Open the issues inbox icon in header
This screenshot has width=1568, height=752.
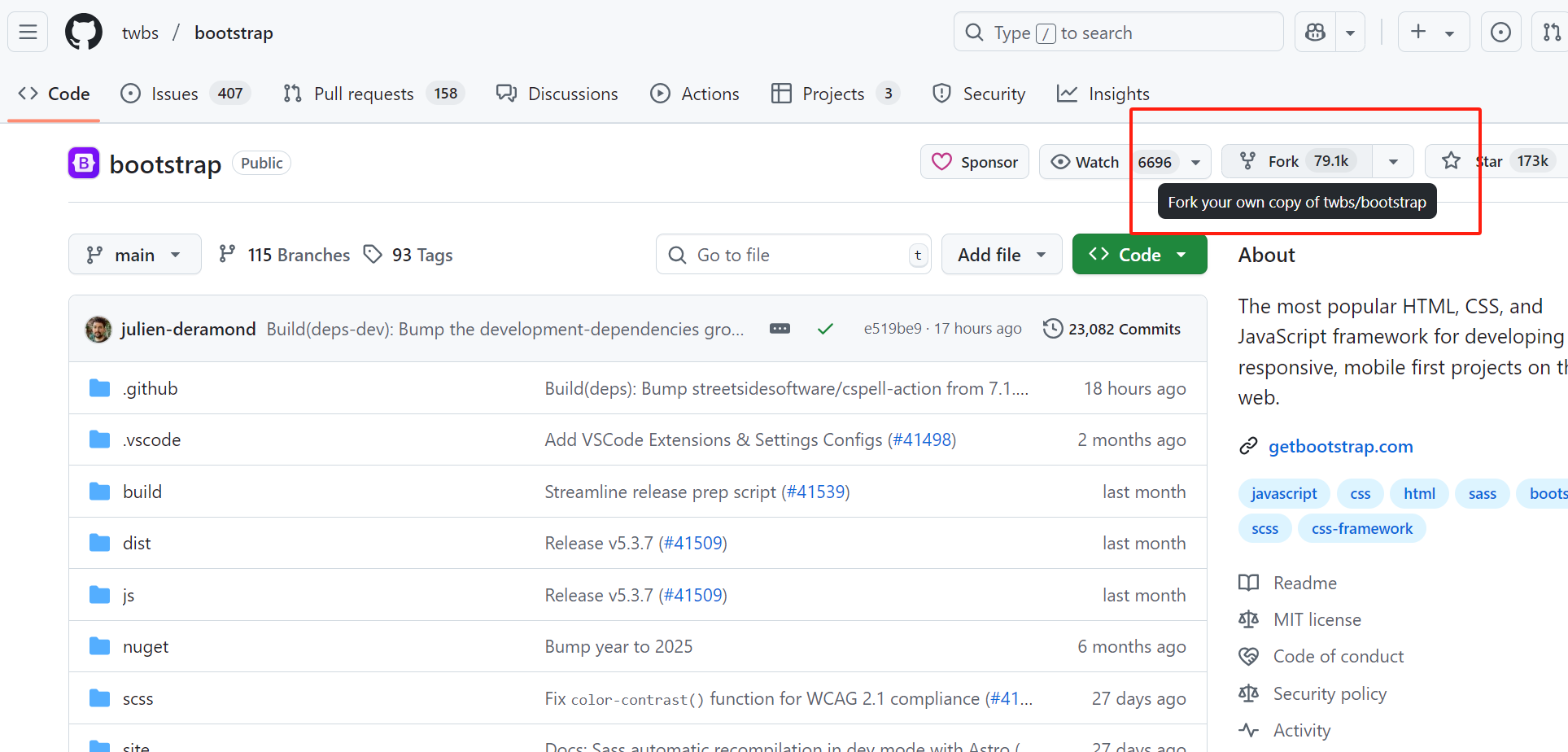1500,33
